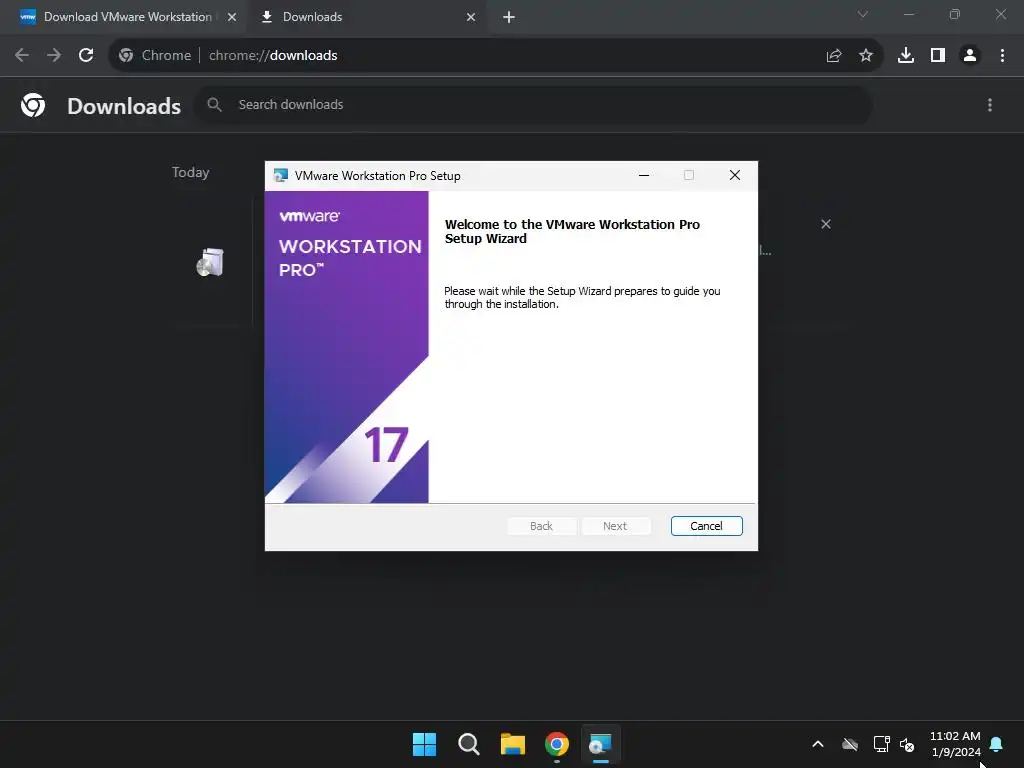Open Chrome three-dot main menu
The width and height of the screenshot is (1024, 768).
tap(1002, 56)
